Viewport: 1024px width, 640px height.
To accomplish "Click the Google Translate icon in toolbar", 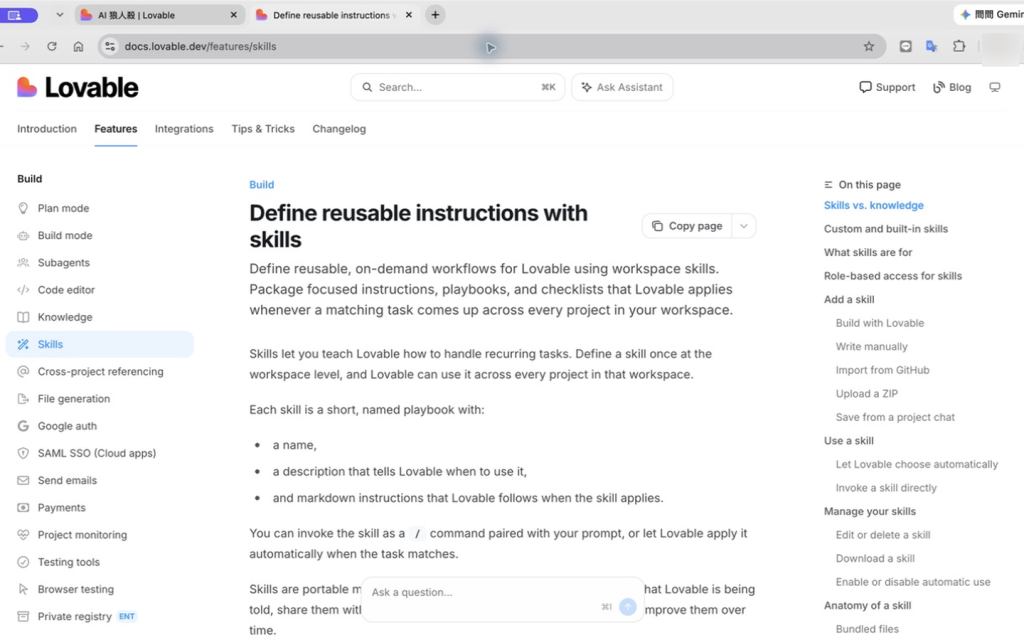I will 932,46.
